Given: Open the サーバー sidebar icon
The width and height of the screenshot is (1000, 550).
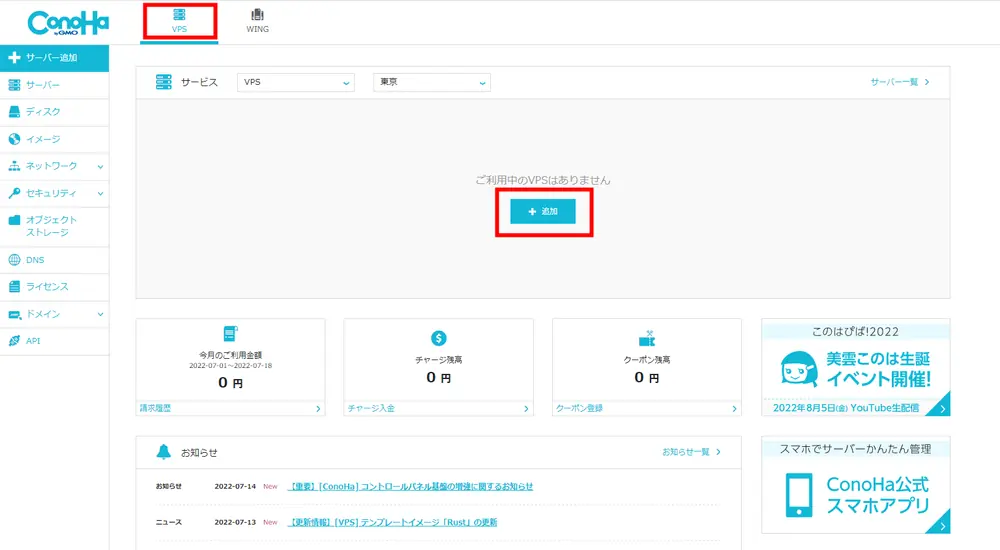Looking at the screenshot, I should coord(14,85).
